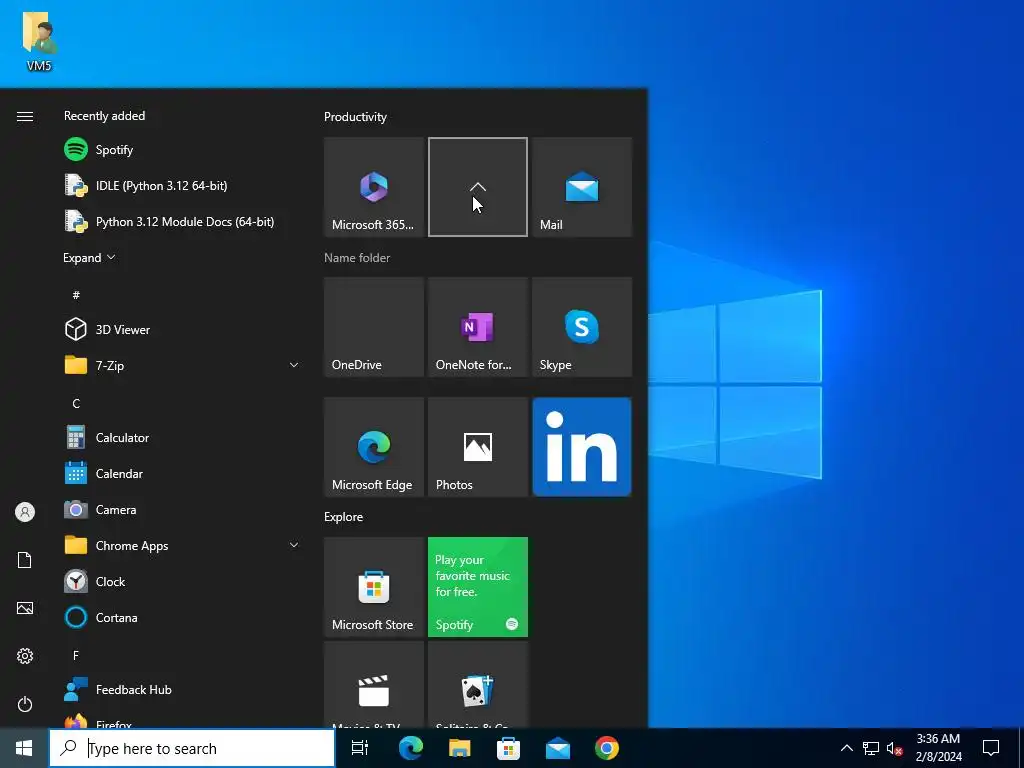Open Mail from taskbar

[558, 748]
